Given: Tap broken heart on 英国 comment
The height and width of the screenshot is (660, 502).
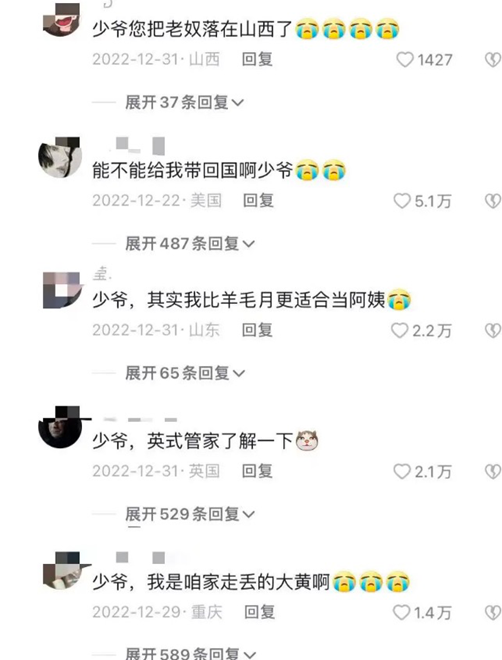Looking at the screenshot, I should (493, 472).
